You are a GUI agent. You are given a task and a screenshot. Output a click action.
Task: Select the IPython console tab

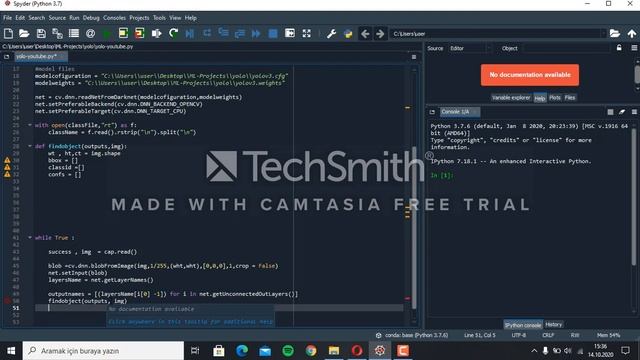click(523, 325)
